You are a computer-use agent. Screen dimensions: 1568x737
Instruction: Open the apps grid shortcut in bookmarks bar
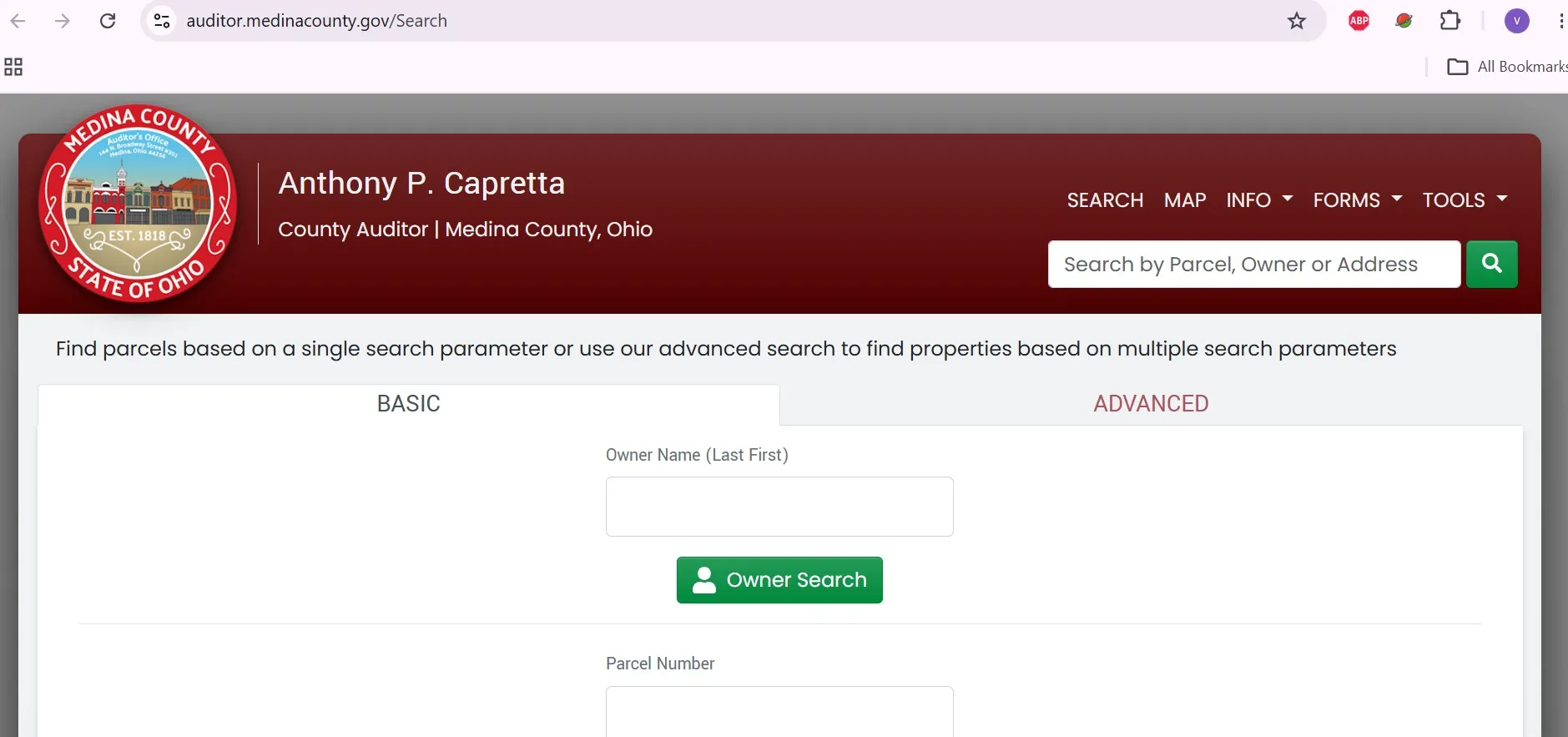click(13, 67)
